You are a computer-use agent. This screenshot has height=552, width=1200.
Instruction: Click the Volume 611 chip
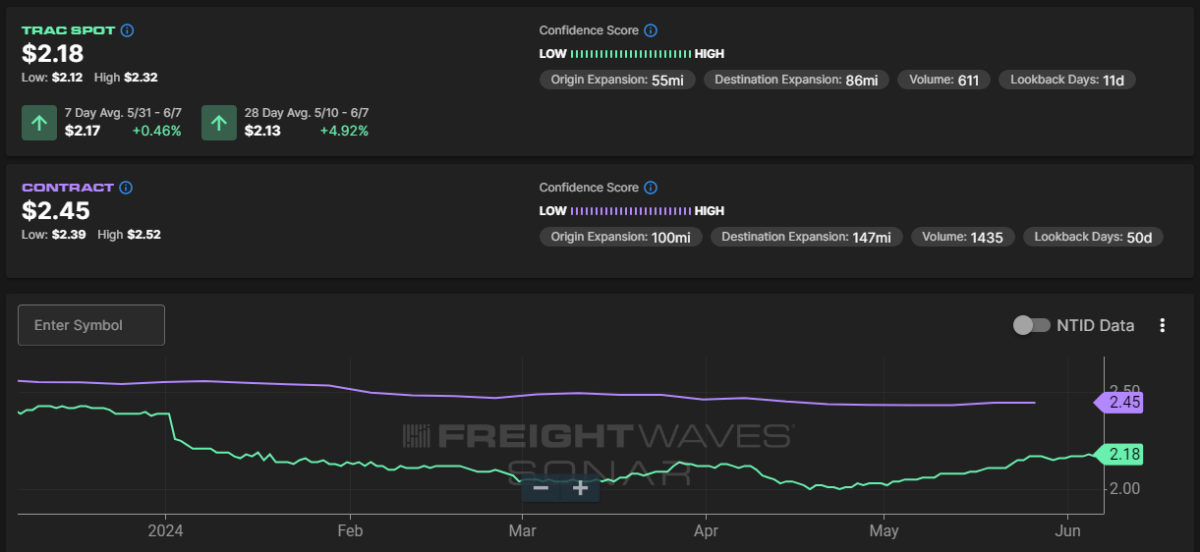pyautogui.click(x=944, y=80)
